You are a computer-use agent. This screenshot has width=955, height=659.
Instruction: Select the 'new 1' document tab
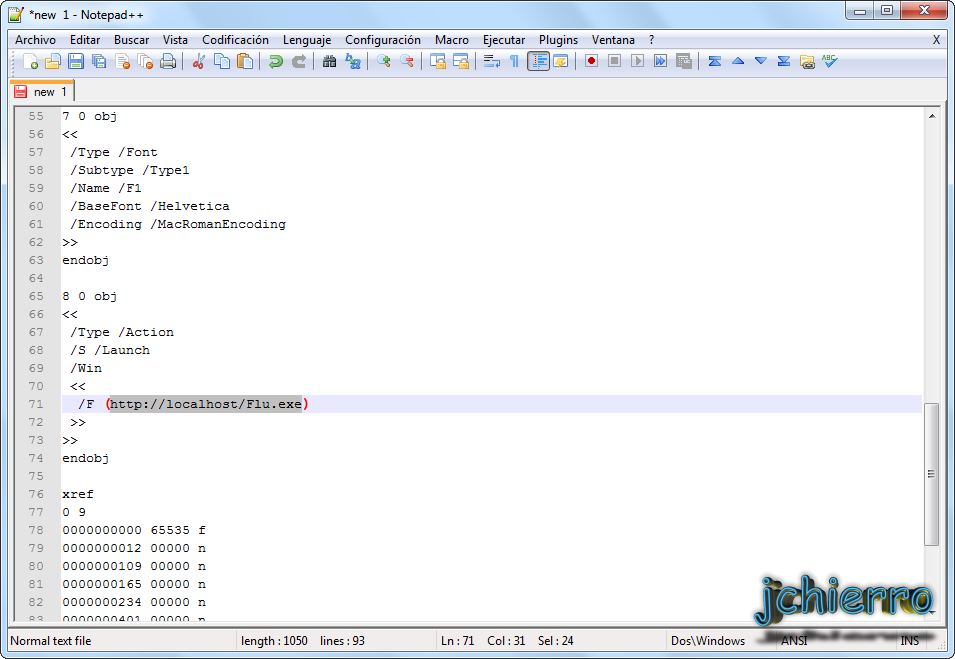[x=42, y=91]
